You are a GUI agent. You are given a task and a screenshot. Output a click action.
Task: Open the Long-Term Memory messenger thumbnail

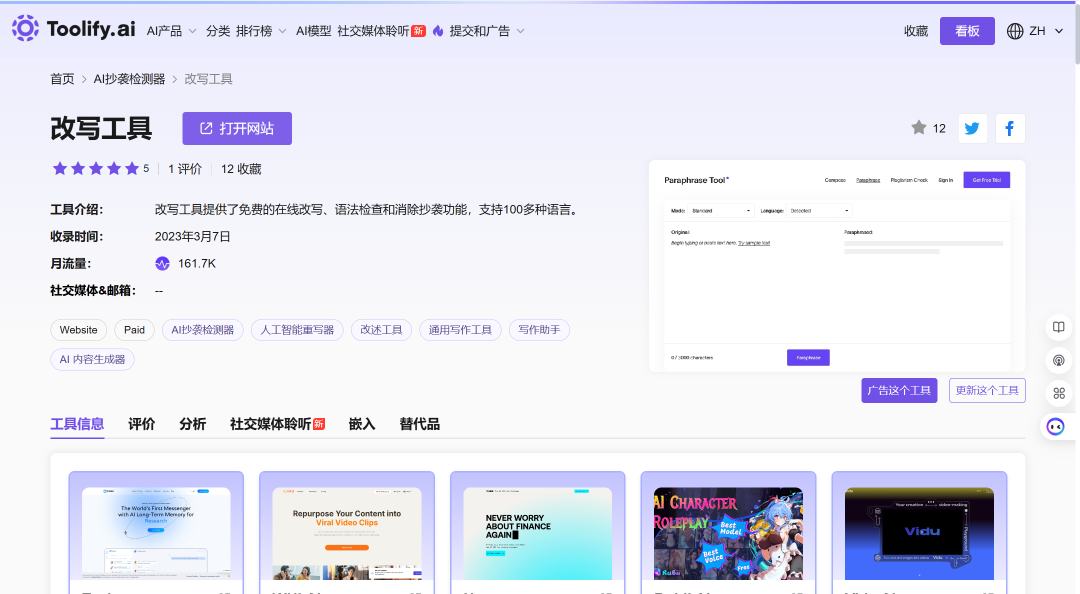tap(156, 533)
